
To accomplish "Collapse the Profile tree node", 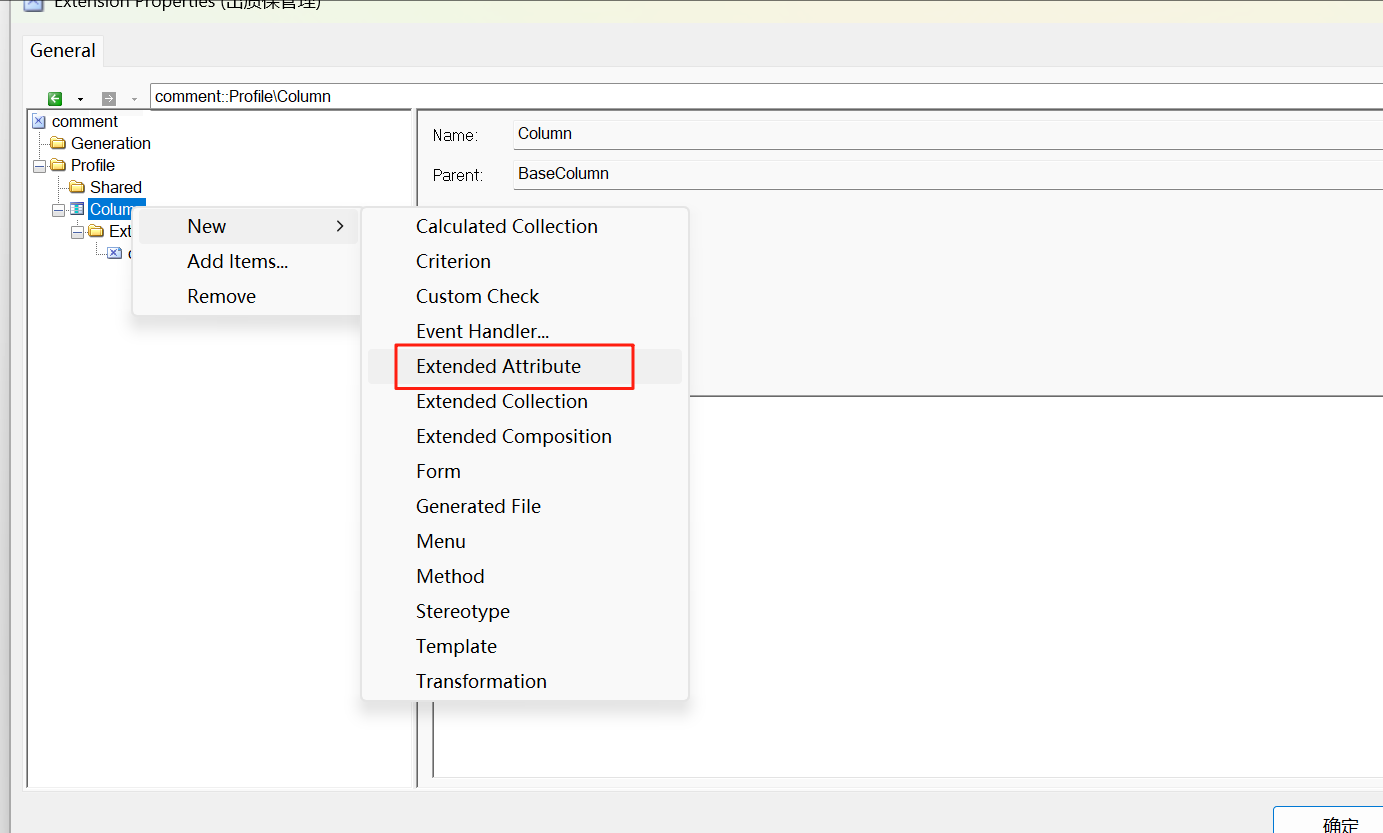I will 39,165.
